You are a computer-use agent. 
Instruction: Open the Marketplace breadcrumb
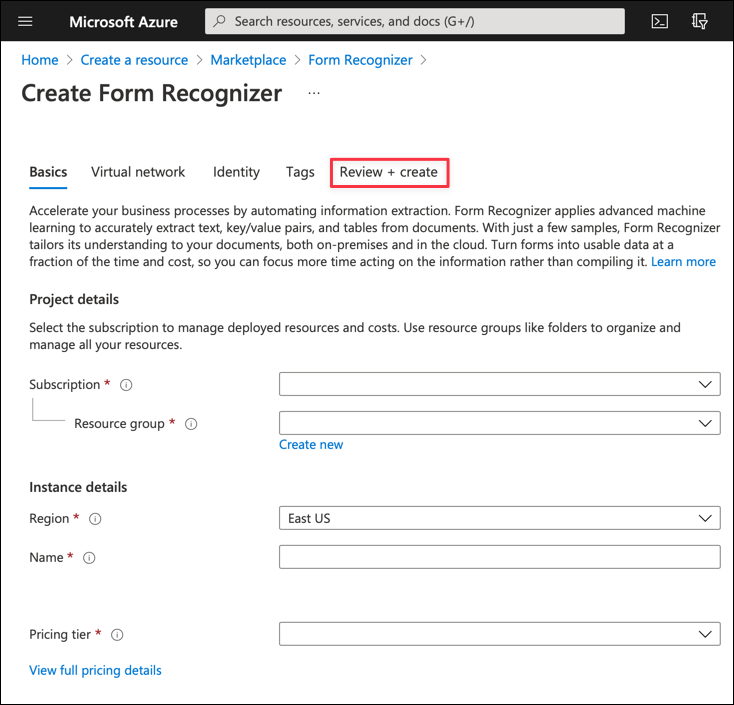pos(248,60)
